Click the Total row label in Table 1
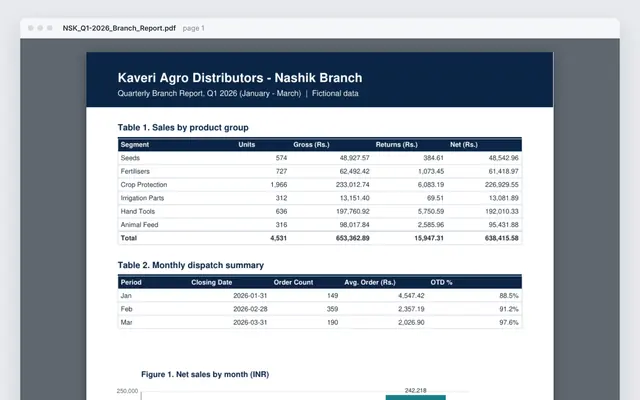This screenshot has height=400, width=640. pos(129,238)
